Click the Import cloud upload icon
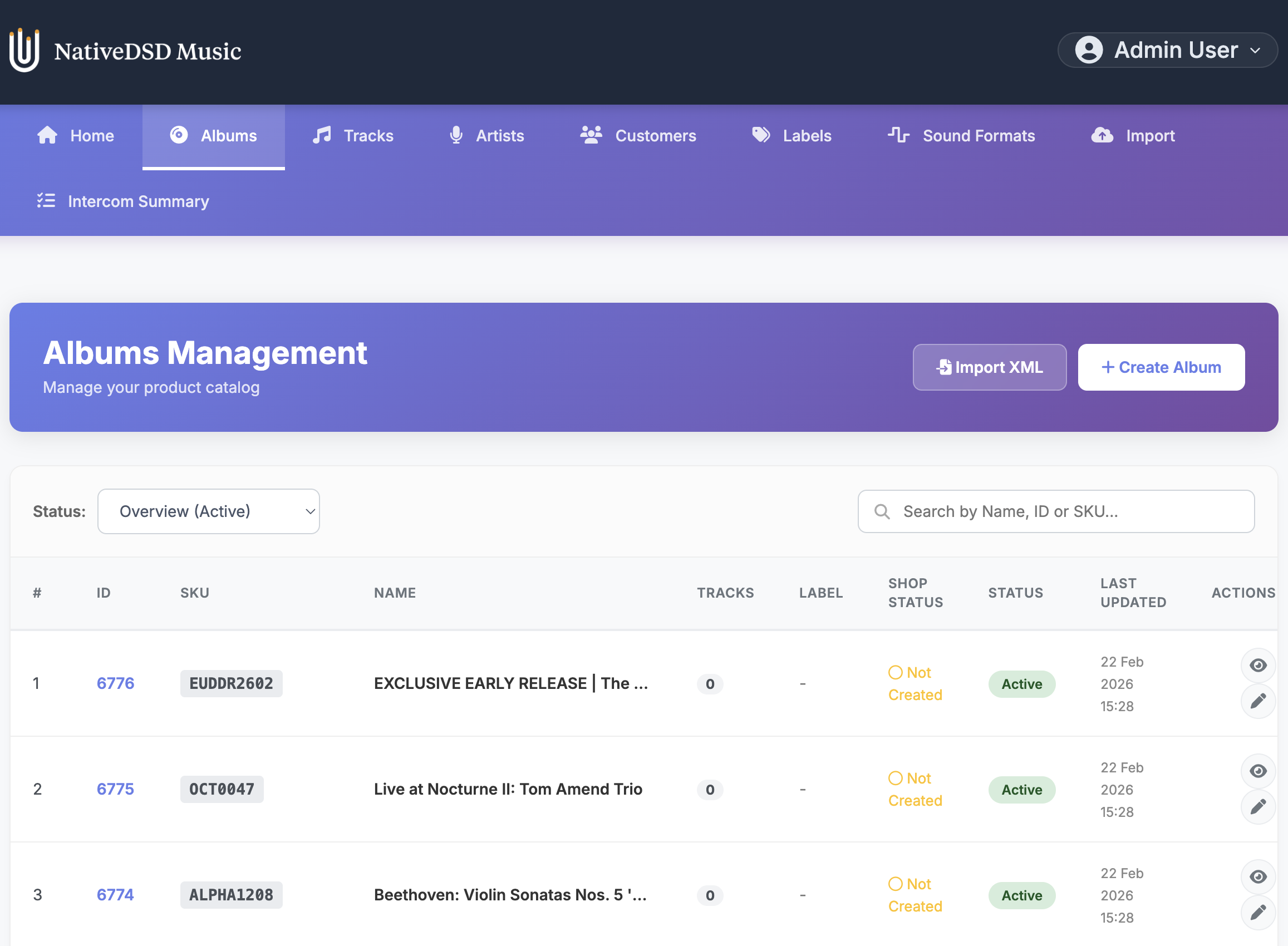 [x=1103, y=135]
